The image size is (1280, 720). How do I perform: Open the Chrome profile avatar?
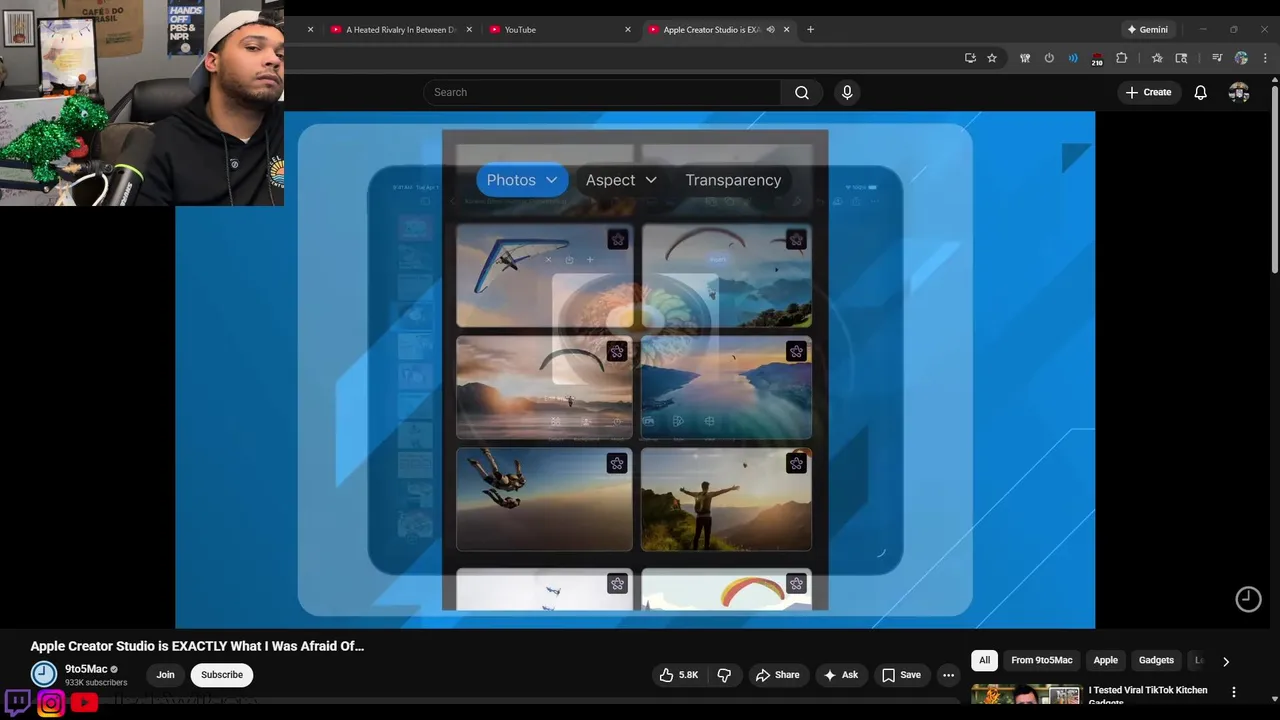click(x=1241, y=58)
